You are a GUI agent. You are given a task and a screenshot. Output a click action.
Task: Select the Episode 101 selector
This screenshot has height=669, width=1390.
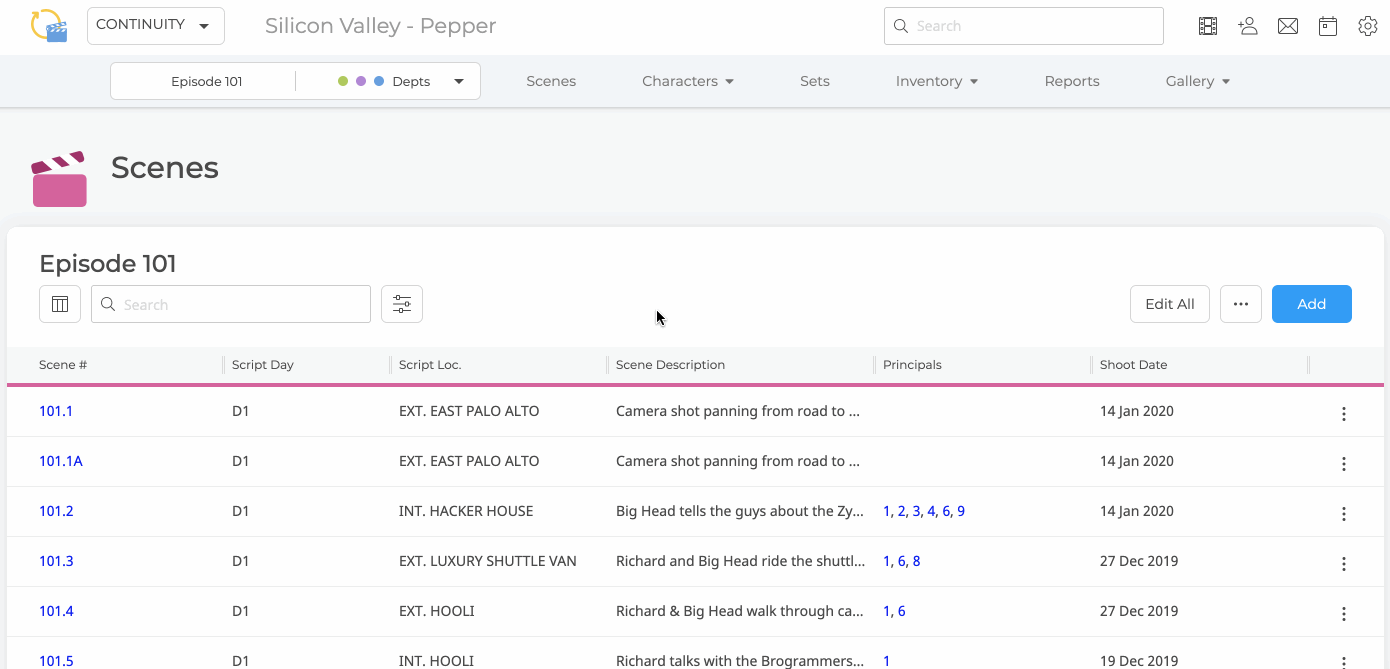coord(206,82)
